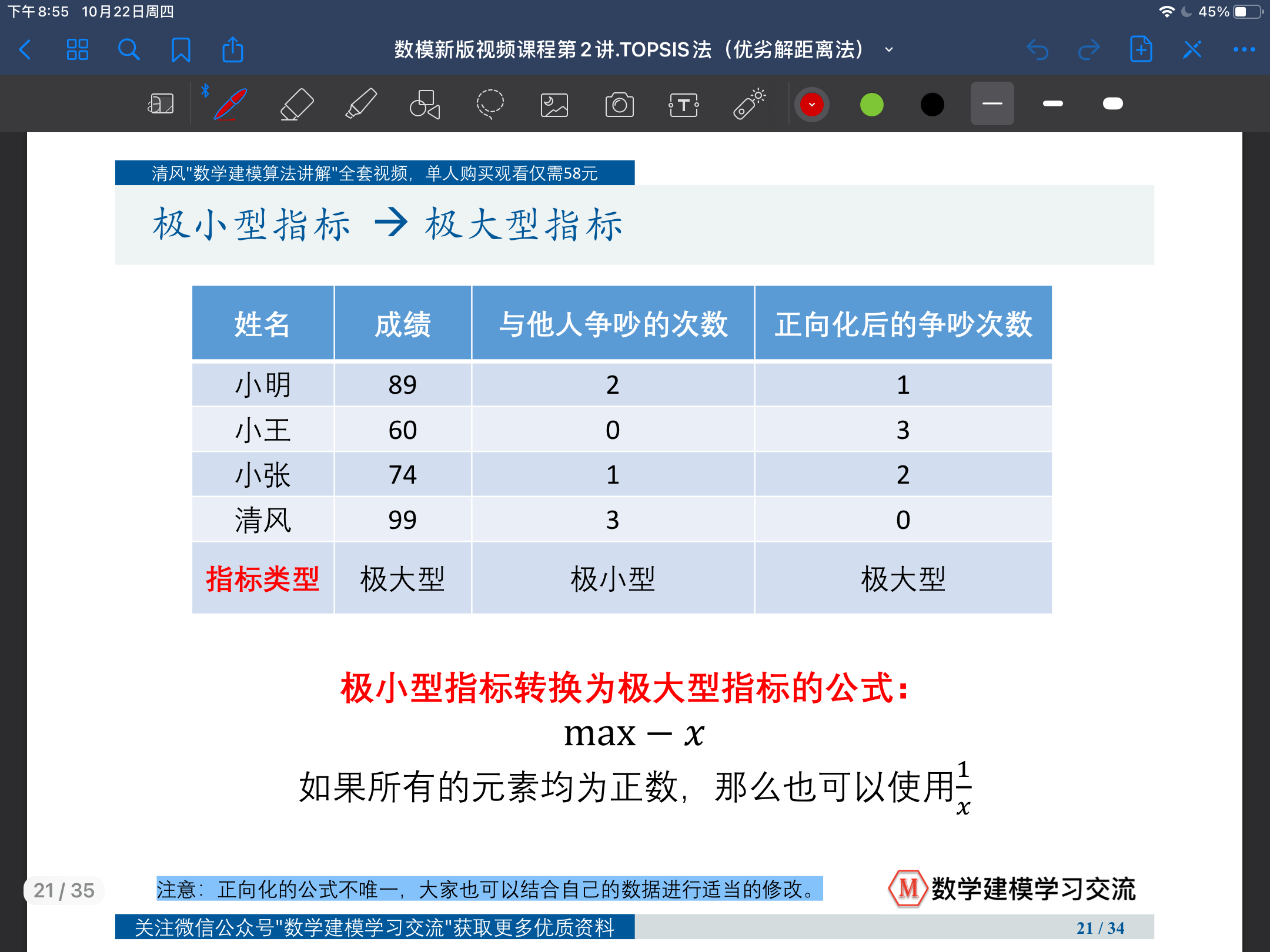The height and width of the screenshot is (952, 1270).
Task: Open the search function
Action: pyautogui.click(x=129, y=50)
